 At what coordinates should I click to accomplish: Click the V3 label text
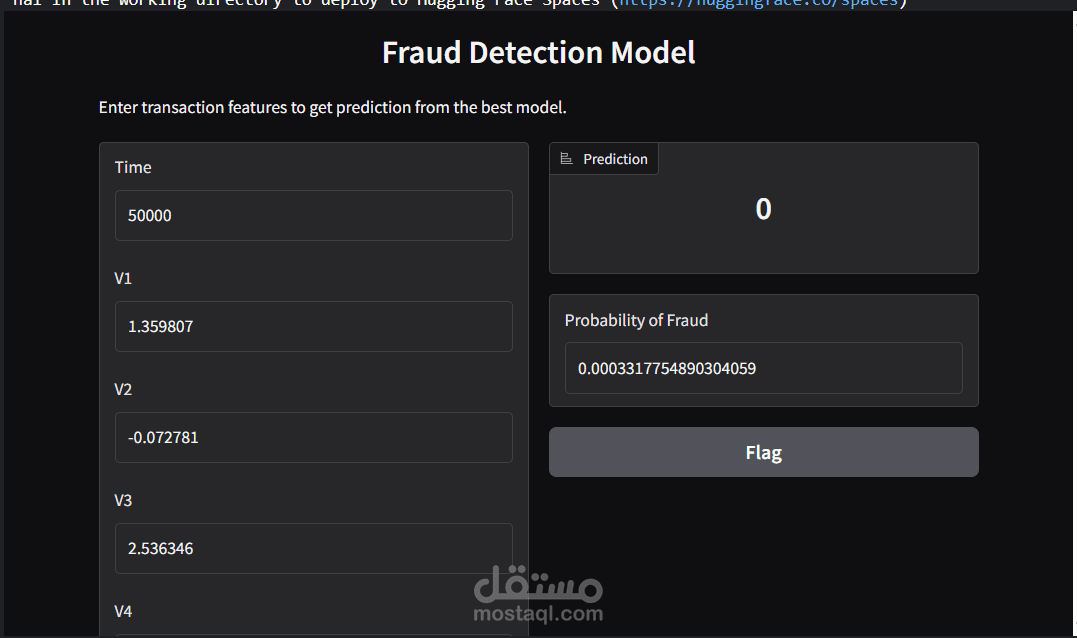(x=123, y=500)
